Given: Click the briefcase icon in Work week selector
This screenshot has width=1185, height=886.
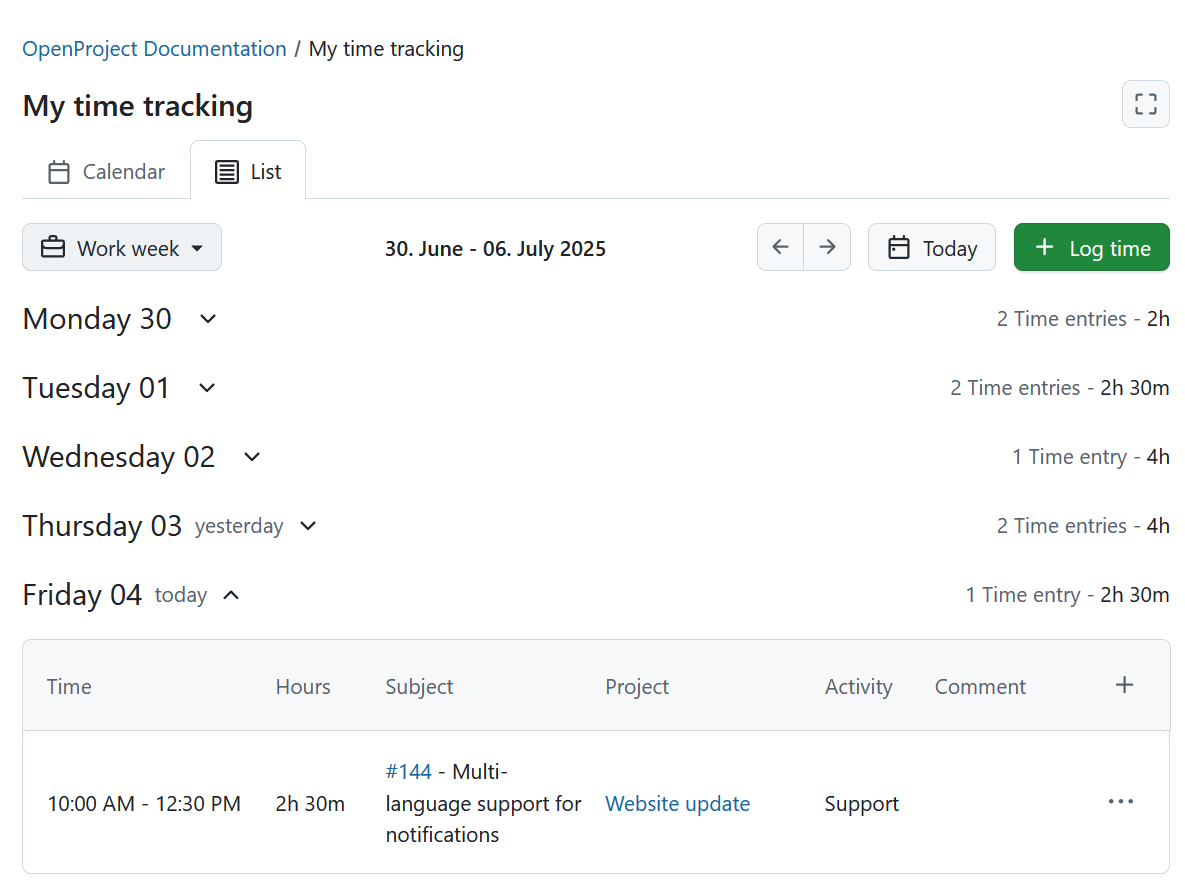Looking at the screenshot, I should pos(52,247).
